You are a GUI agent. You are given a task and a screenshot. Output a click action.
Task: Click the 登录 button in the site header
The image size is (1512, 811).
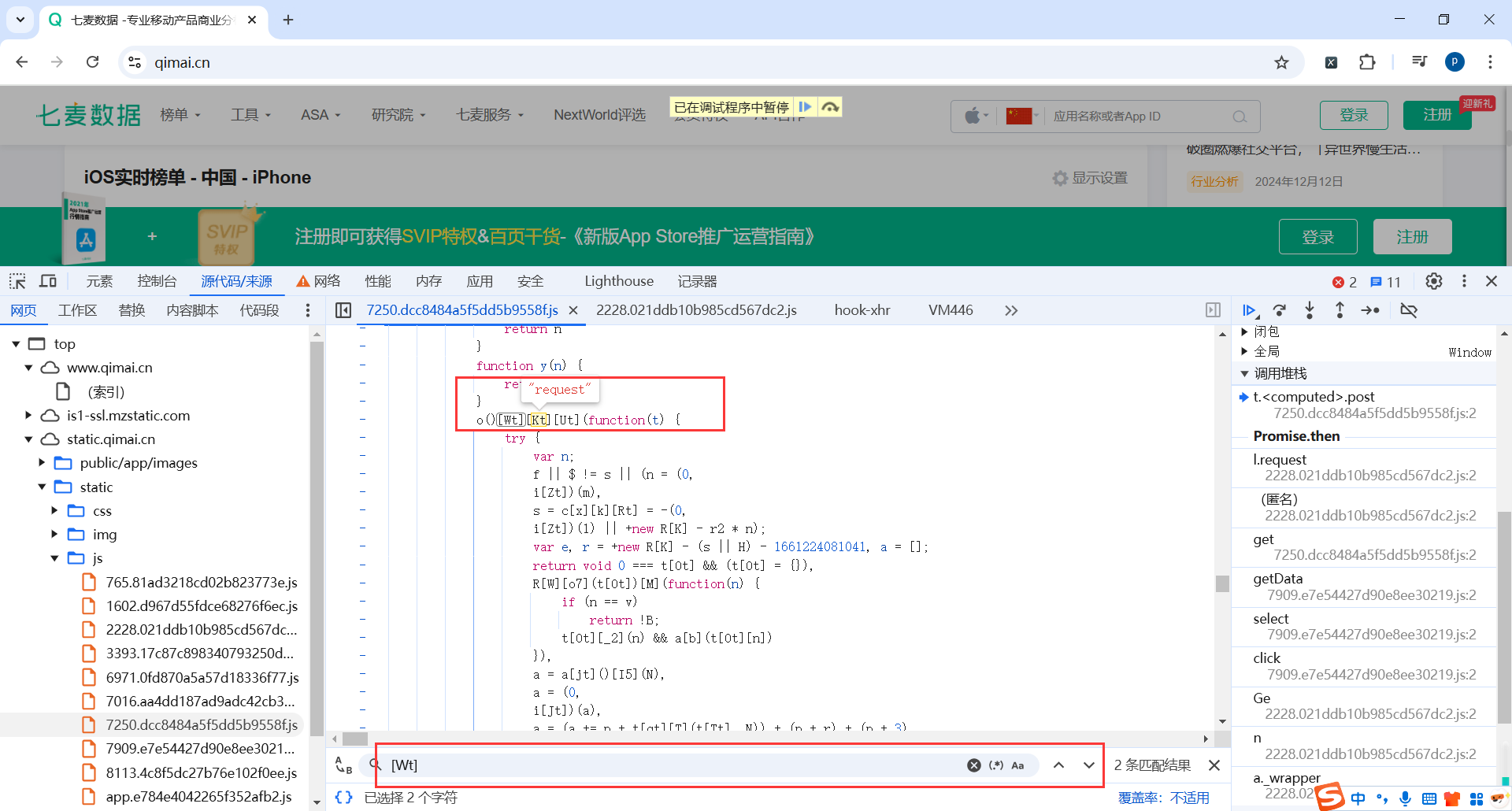click(1354, 115)
